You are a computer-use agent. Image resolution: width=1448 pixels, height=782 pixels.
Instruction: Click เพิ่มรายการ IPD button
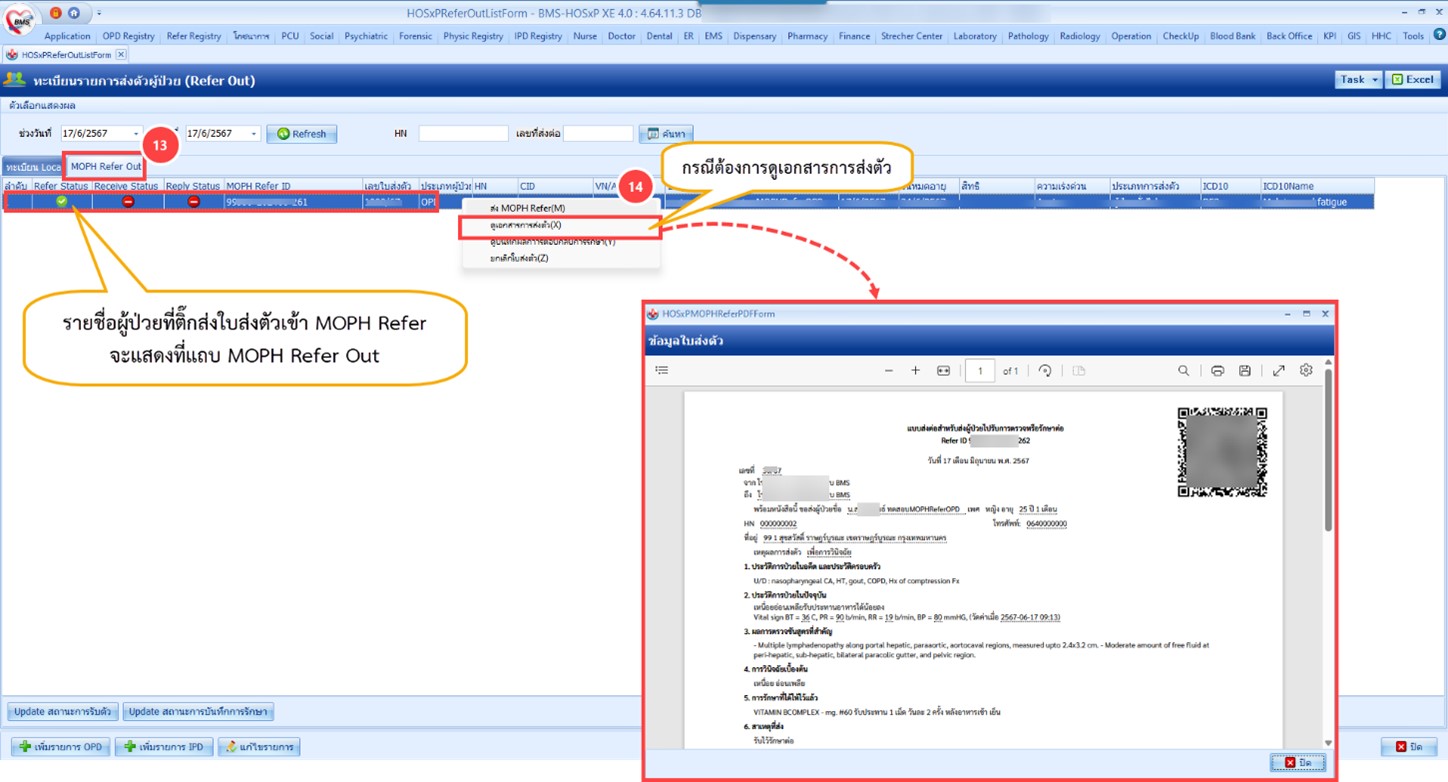point(164,747)
